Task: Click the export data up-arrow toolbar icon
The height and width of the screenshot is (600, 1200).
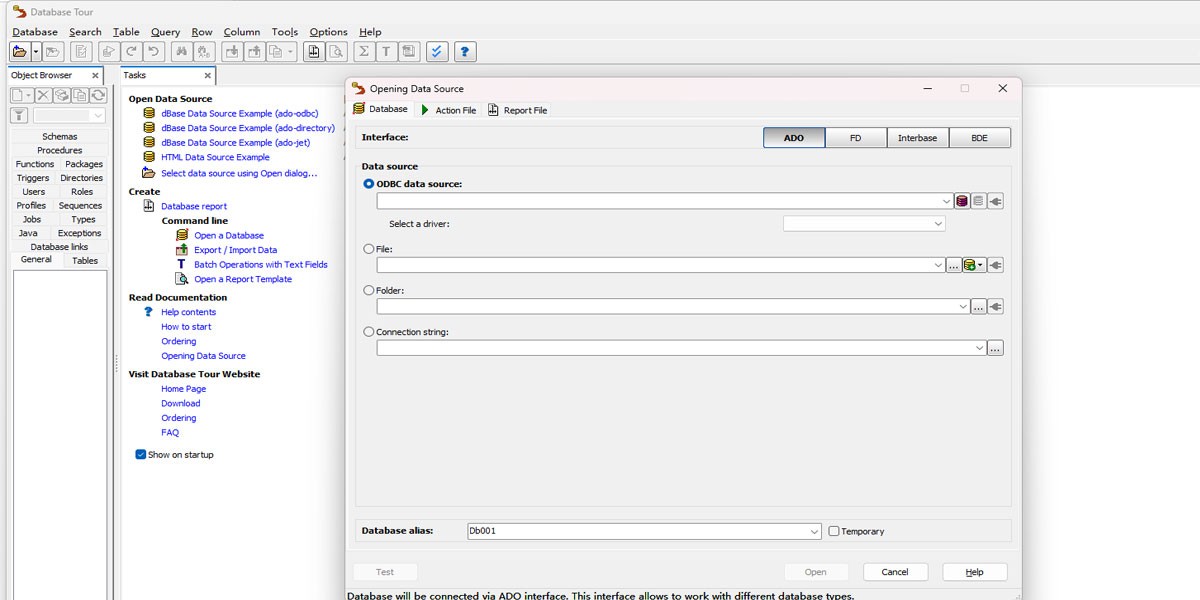Action: point(254,51)
